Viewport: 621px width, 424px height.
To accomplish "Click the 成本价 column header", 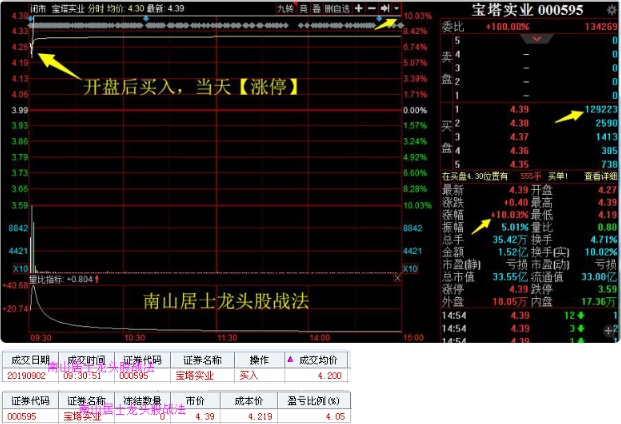I will point(249,401).
